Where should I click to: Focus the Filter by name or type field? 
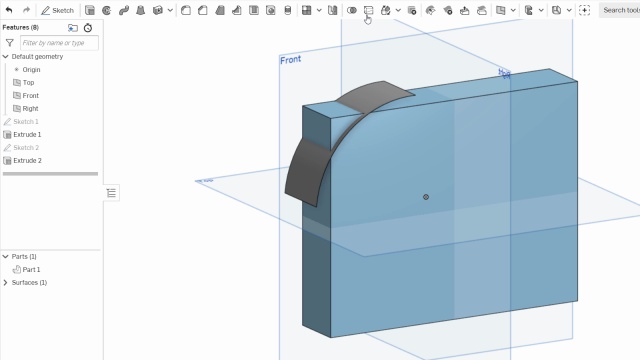pyautogui.click(x=59, y=43)
